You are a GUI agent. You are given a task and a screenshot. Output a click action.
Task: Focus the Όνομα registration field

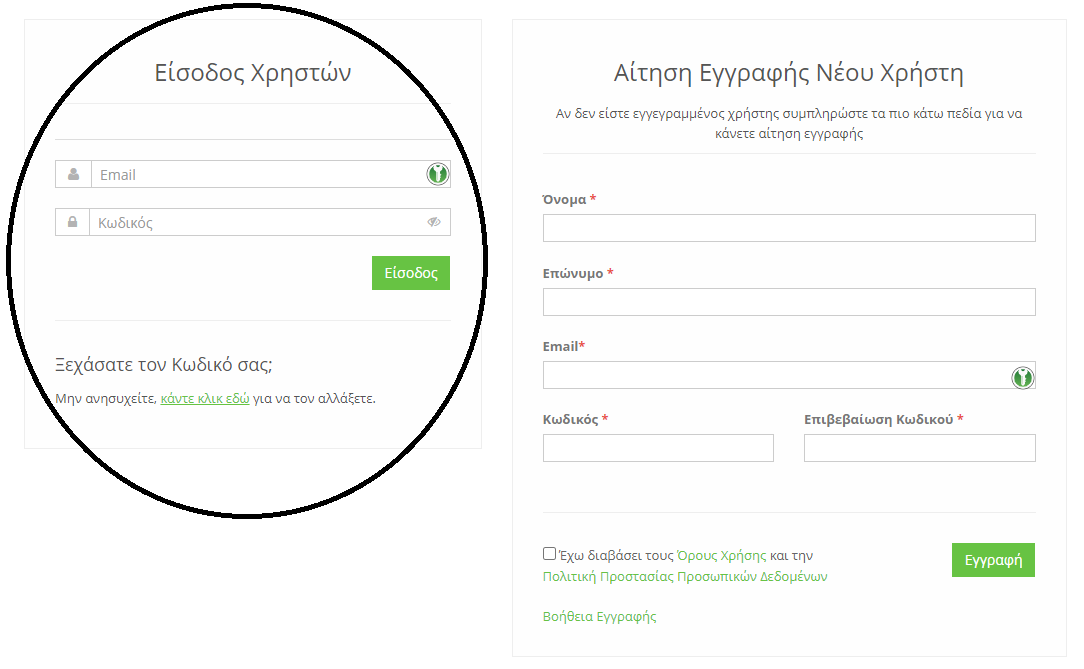(x=789, y=228)
